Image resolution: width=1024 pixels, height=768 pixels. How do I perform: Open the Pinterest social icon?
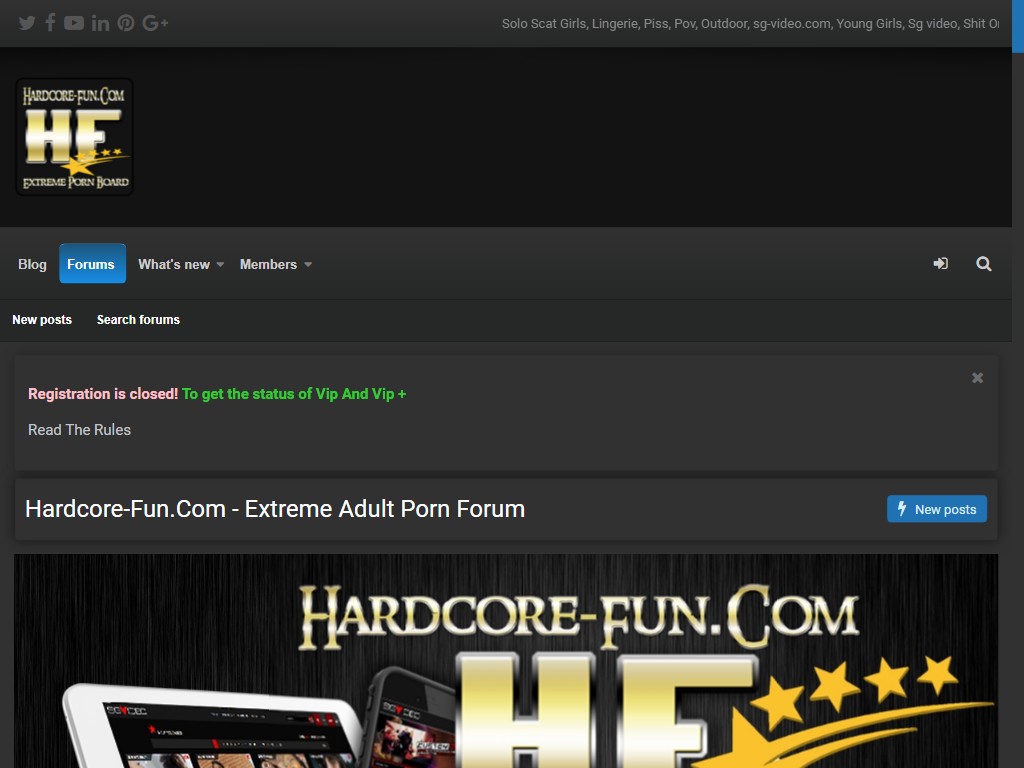click(x=126, y=24)
